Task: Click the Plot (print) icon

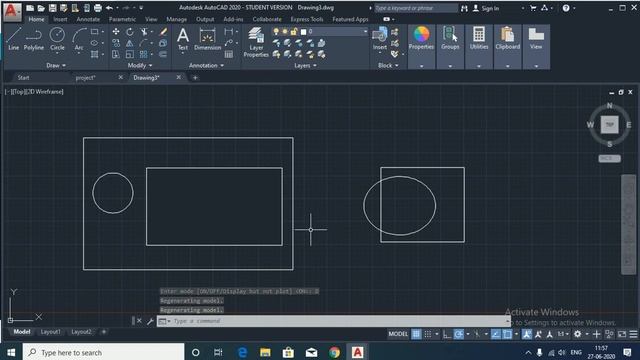Action: 98,8
